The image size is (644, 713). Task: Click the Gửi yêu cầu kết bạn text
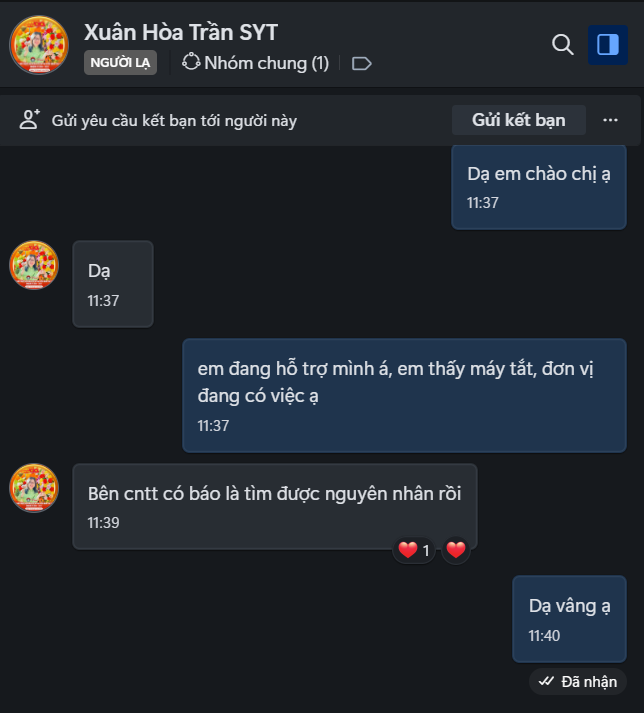click(174, 121)
